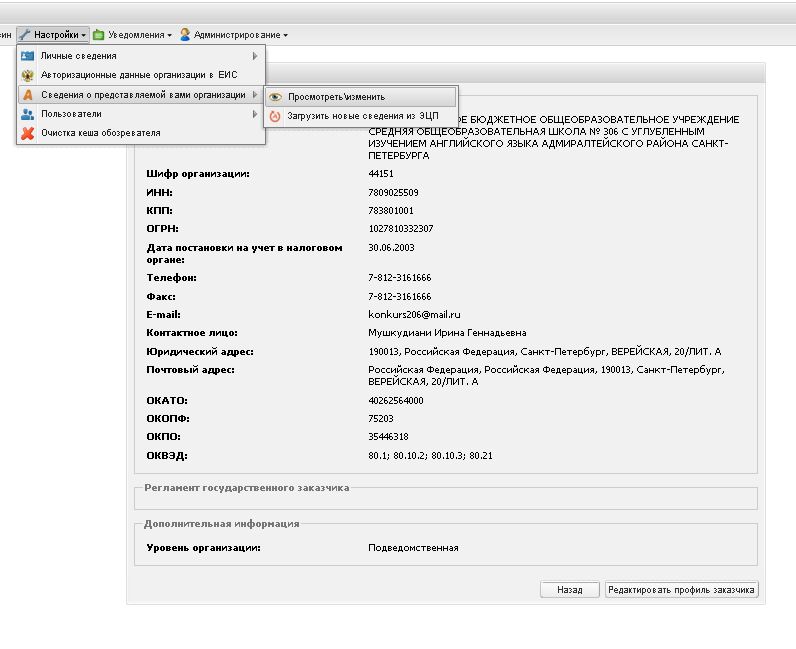Click the Пользователи people icon
The image size is (796, 649).
coord(27,114)
